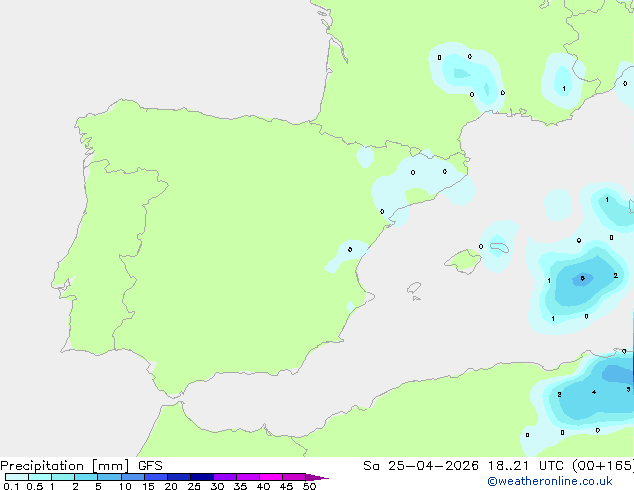
Task: Click the 20–25 mm legend color swatch
Action: click(x=179, y=477)
